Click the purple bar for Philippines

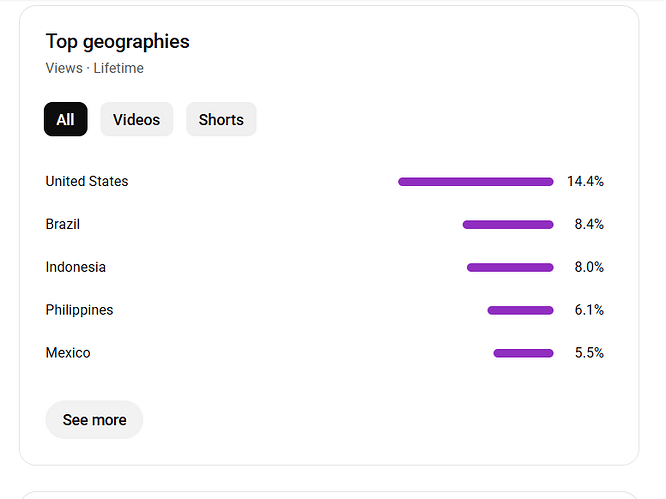coord(520,311)
